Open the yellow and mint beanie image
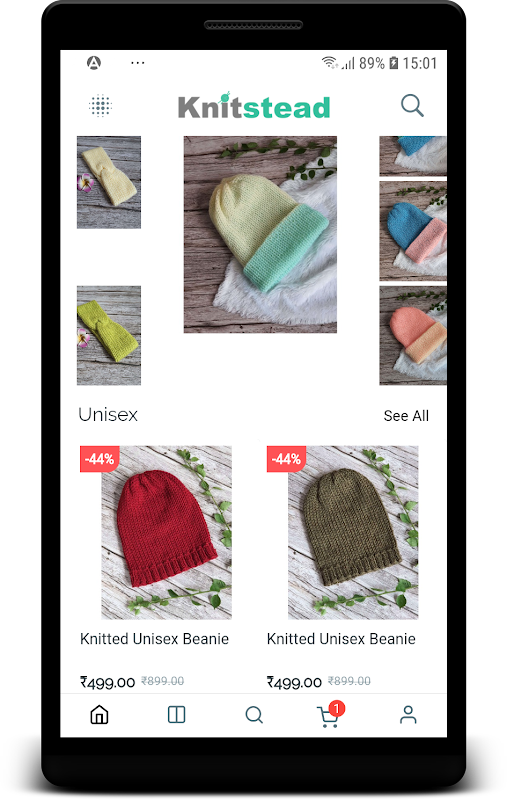507x800 pixels. click(260, 235)
